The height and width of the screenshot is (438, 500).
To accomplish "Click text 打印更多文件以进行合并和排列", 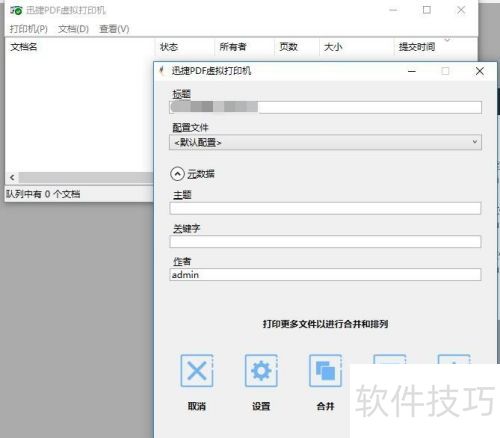I will pos(325,324).
